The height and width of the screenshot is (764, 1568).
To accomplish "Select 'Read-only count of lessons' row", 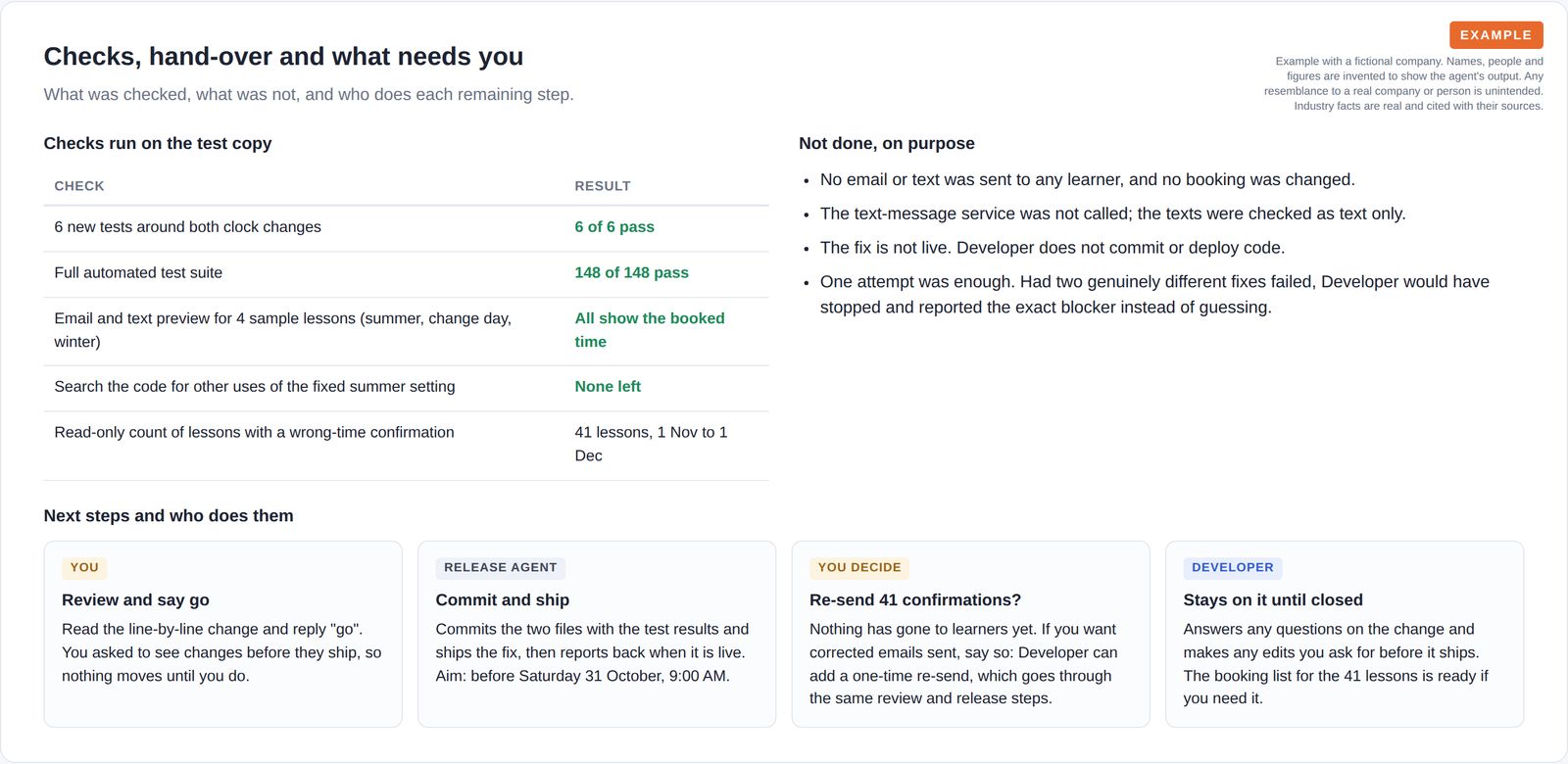I will tap(406, 445).
